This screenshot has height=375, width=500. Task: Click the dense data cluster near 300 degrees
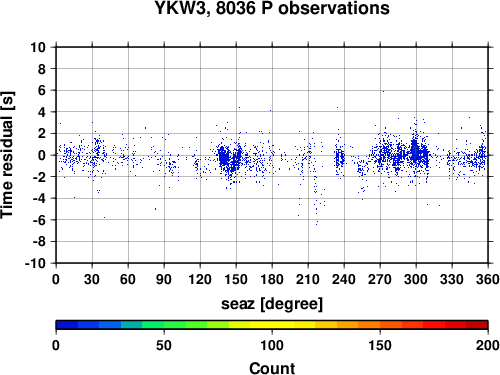point(415,153)
